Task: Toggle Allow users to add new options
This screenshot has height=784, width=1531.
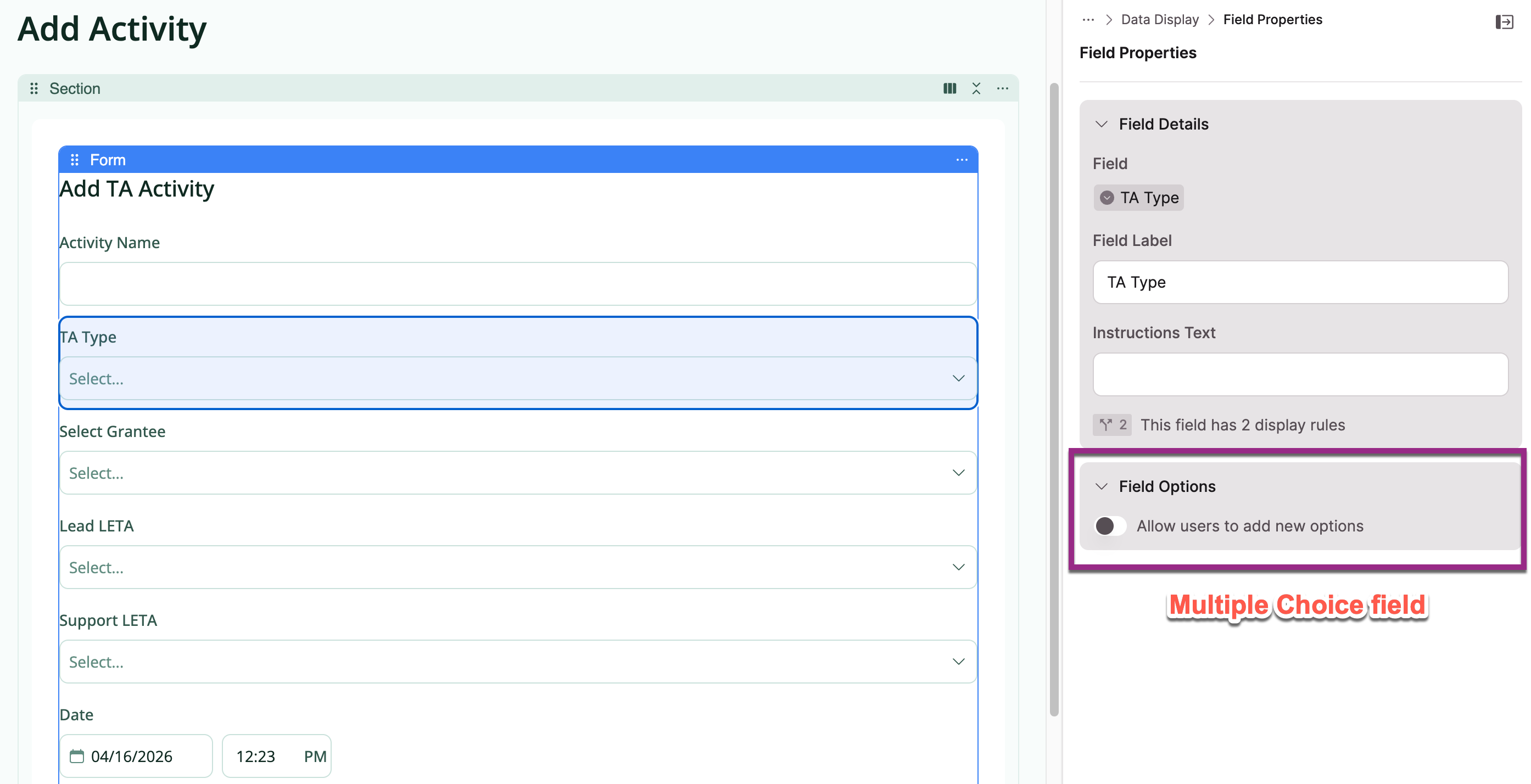Action: [1110, 526]
